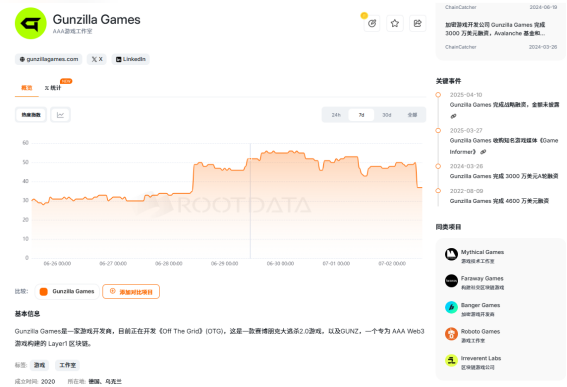This screenshot has height=387, width=567.
Task: Switch to the X statistics tab
Action: pos(53,88)
